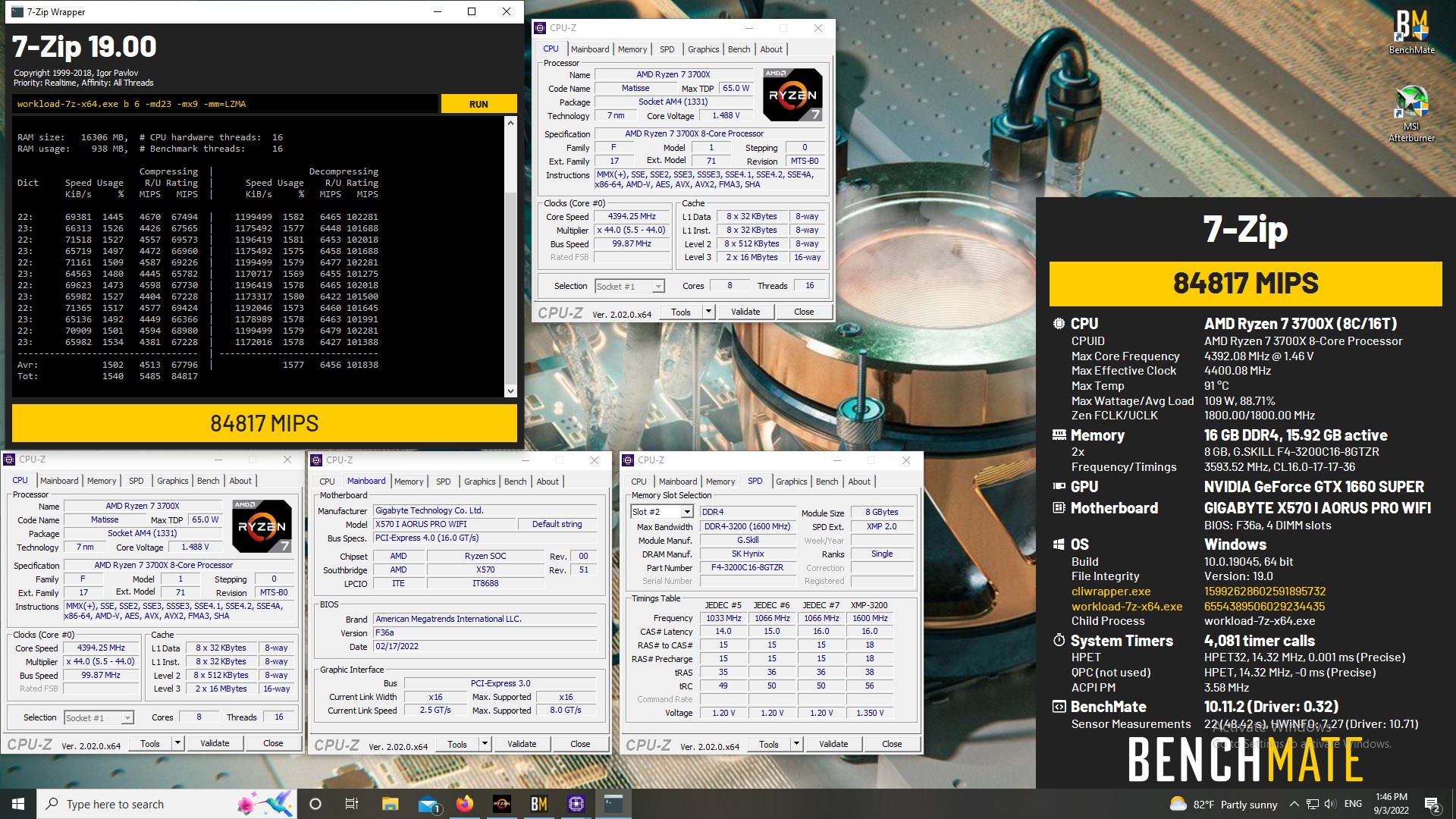Screen dimensions: 1456x819
Task: Click Default string field in Mainboard window
Action: click(x=557, y=525)
